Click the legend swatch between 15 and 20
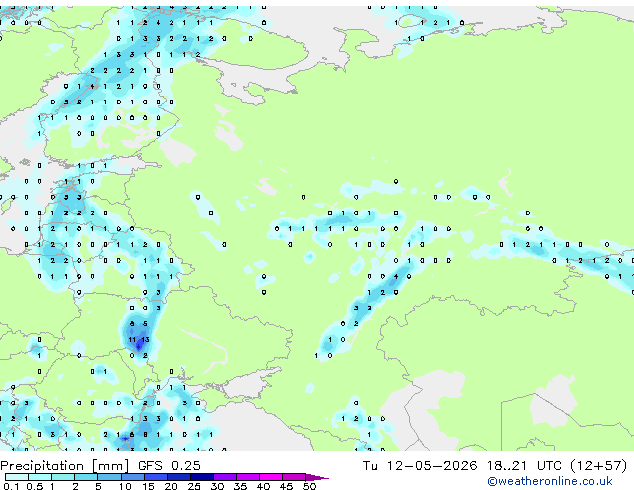634x490 pixels. pyautogui.click(x=155, y=477)
